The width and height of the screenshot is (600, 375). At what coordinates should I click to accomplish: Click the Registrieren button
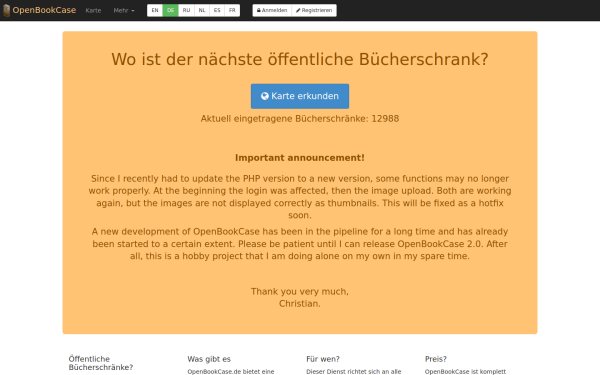pos(314,10)
